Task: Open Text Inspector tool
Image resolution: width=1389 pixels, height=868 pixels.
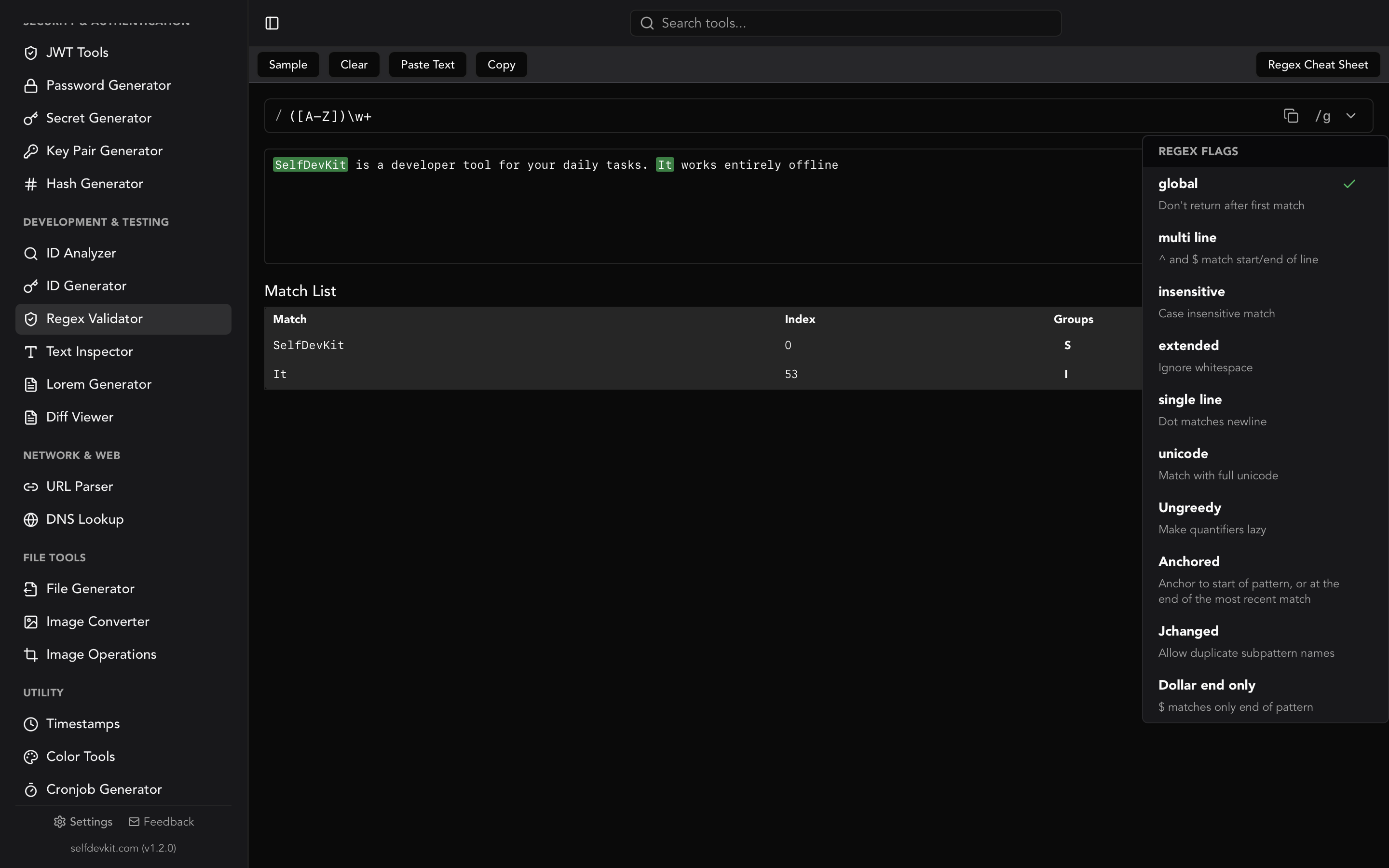Action: point(123,352)
